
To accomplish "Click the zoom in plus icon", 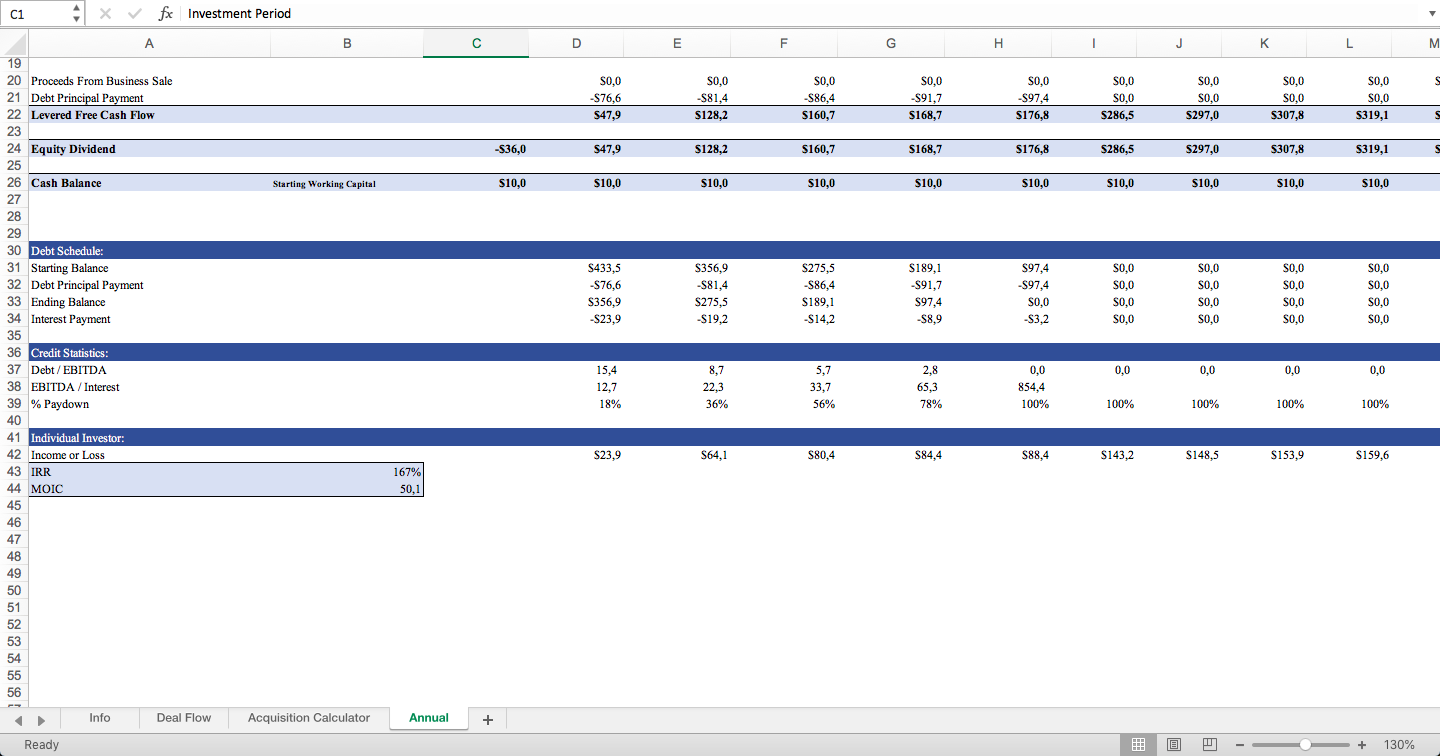I will point(1362,745).
